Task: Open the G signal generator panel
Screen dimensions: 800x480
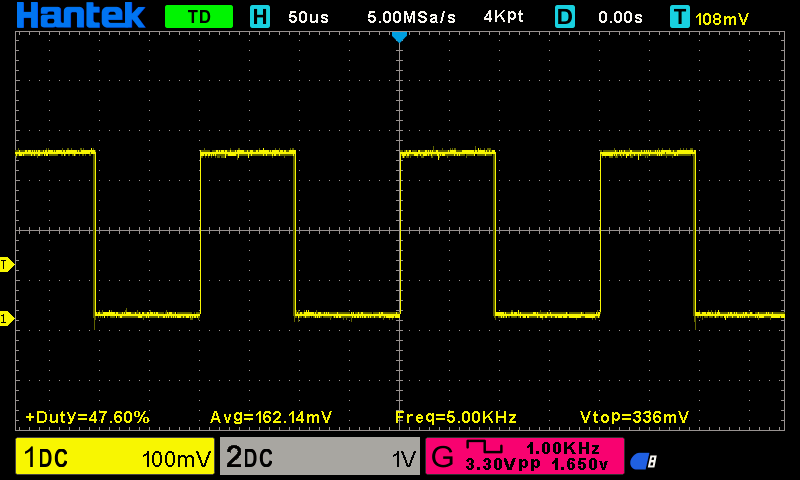Action: point(524,457)
